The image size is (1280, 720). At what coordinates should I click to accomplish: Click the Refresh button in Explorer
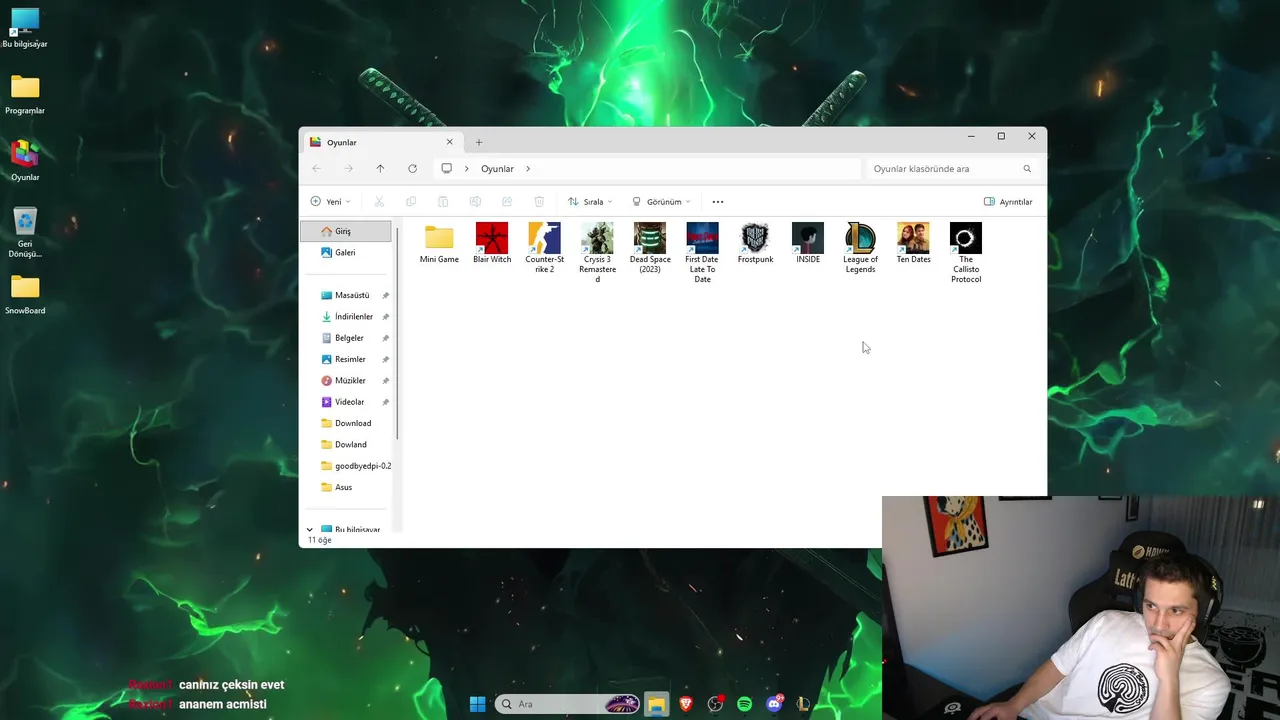(412, 168)
